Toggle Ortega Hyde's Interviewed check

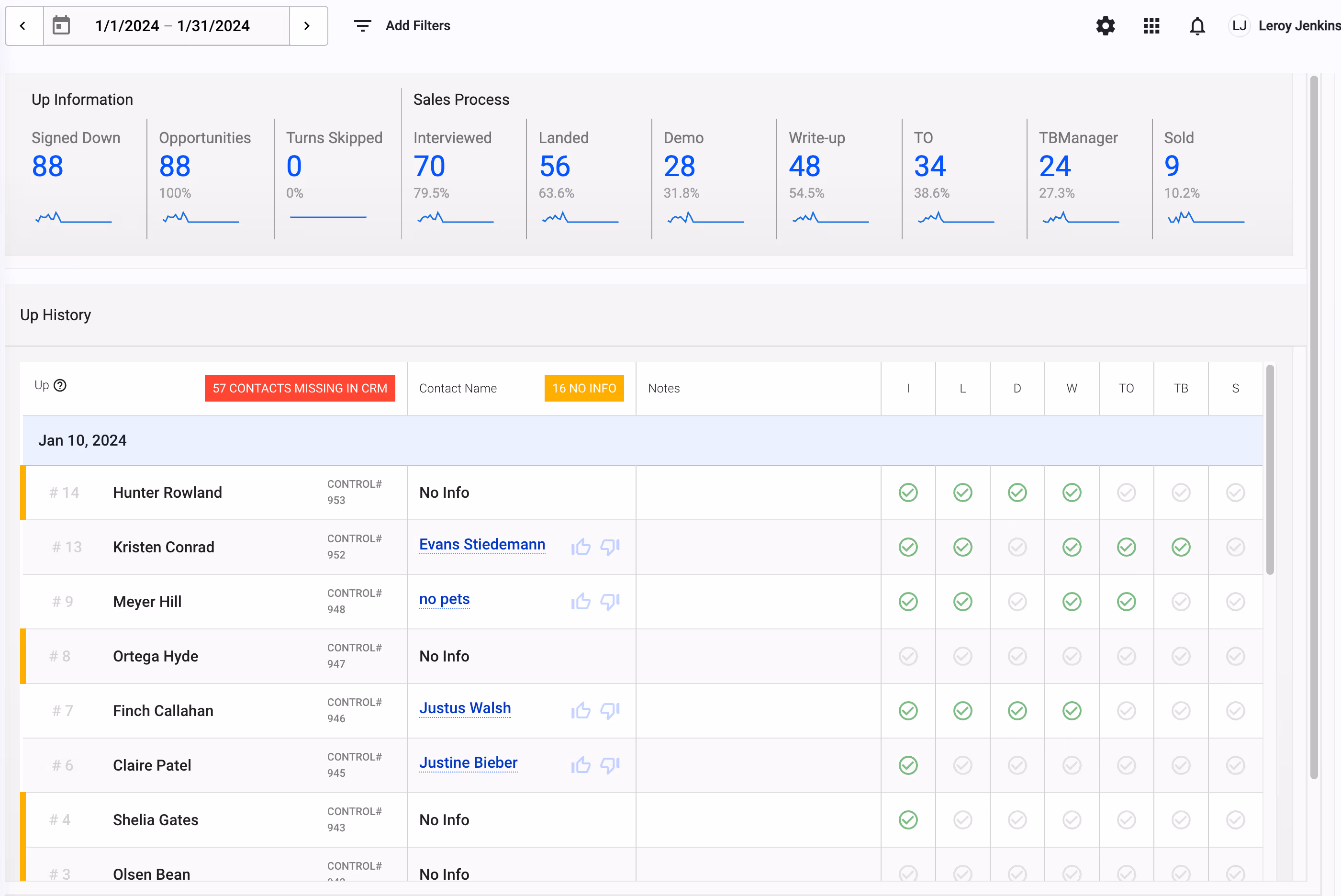(908, 656)
